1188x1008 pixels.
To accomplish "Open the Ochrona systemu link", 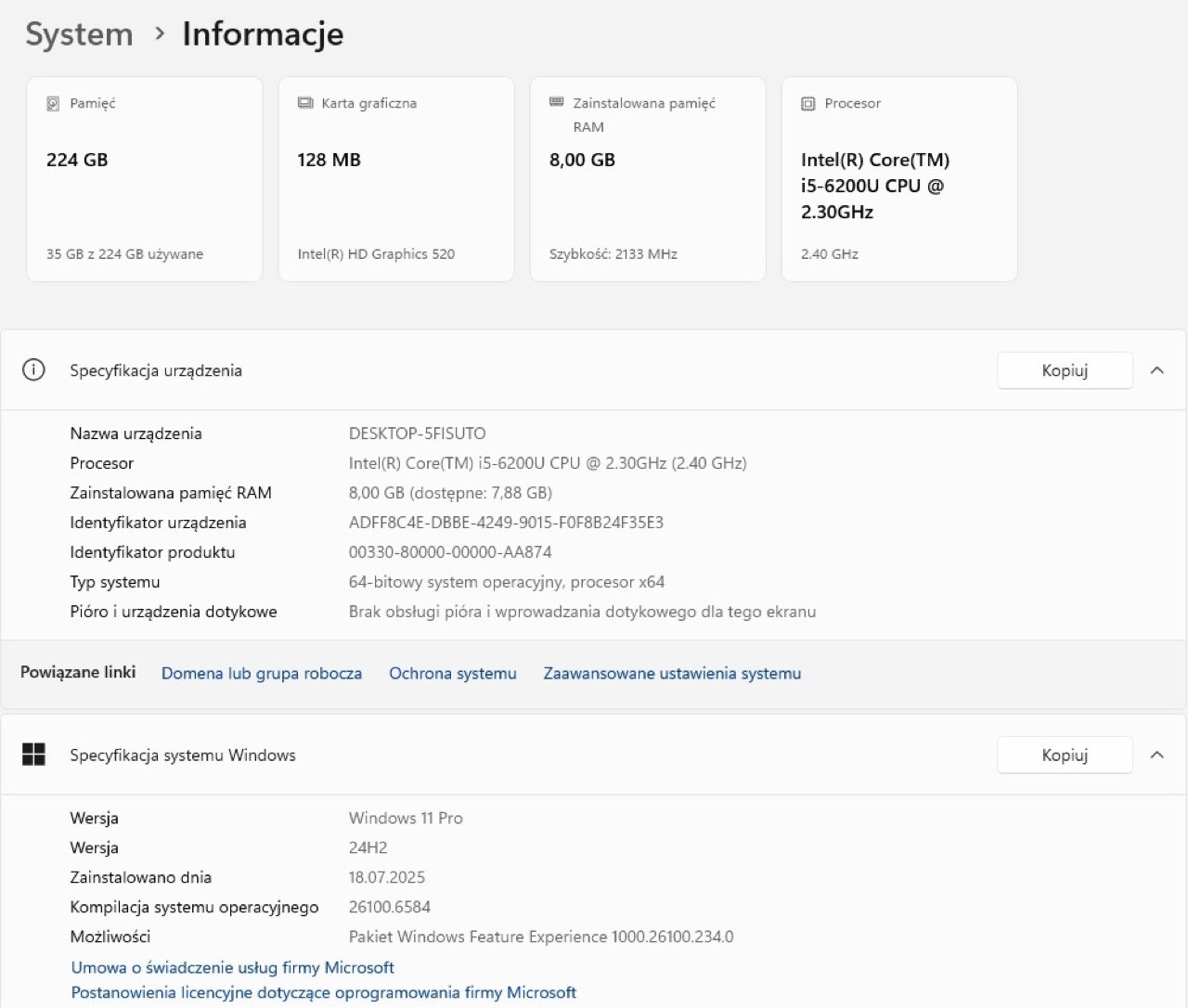I will (452, 674).
